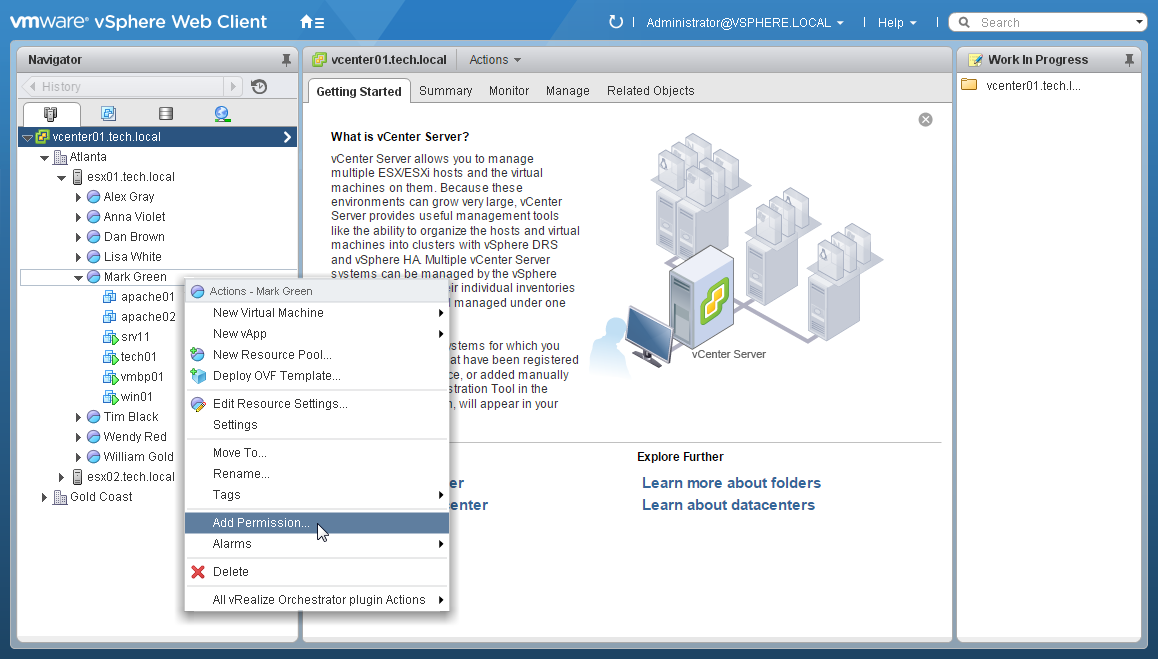Click the red Delete X icon
Viewport: 1158px width, 659px height.
(x=198, y=572)
